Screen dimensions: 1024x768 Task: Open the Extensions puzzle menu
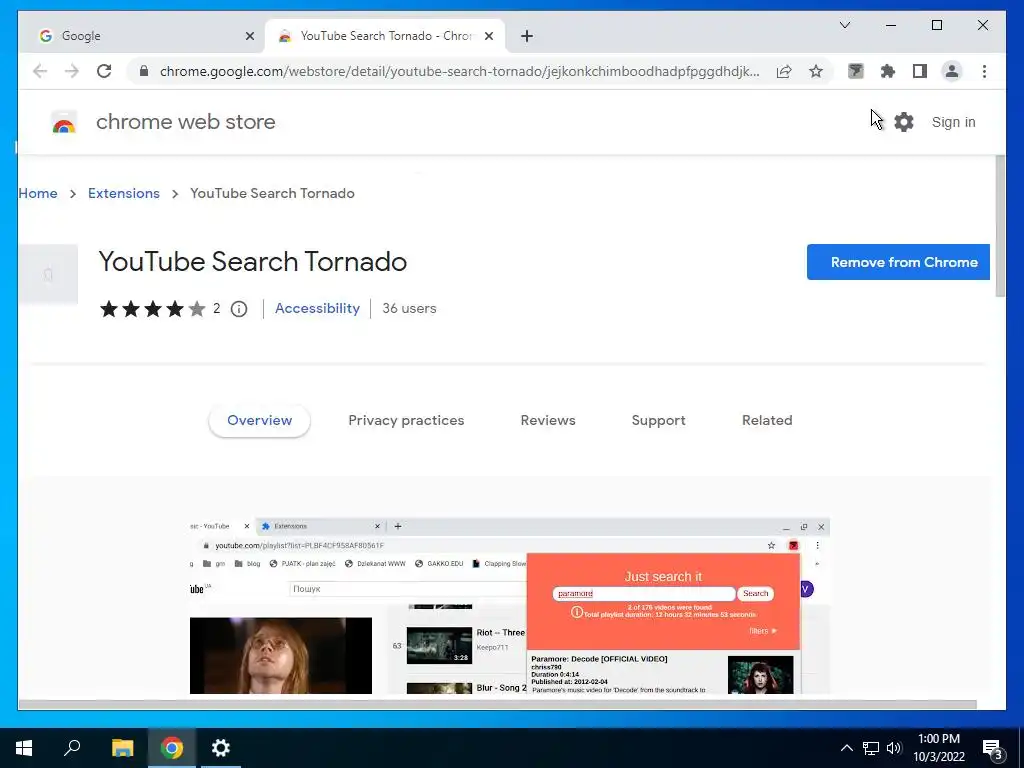point(888,71)
